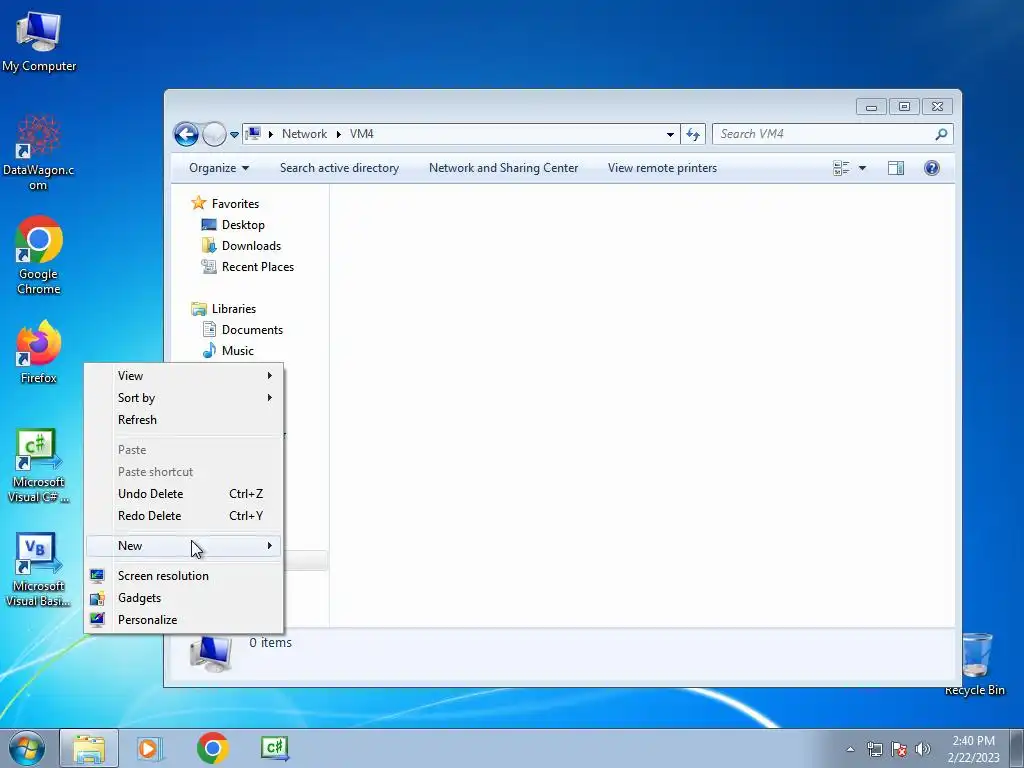Choose Undo Delete in context menu
Screen dimensions: 1024x768
point(184,494)
